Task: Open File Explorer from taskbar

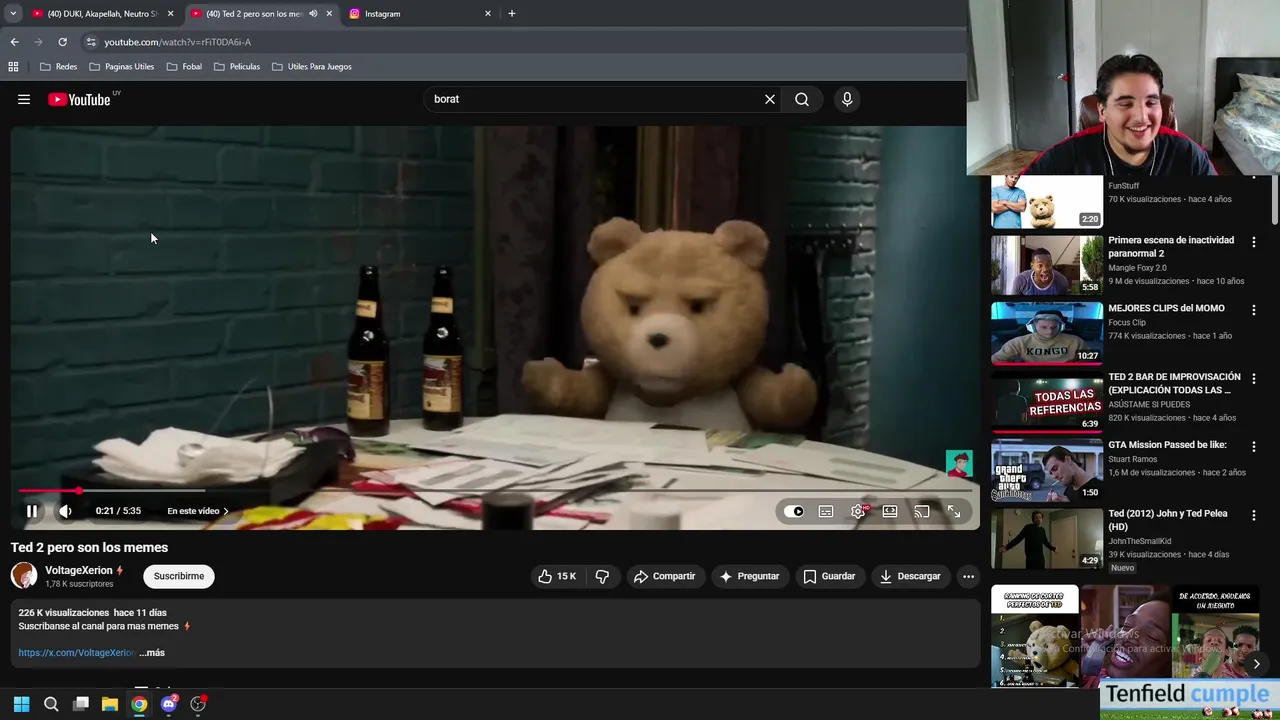Action: 110,704
